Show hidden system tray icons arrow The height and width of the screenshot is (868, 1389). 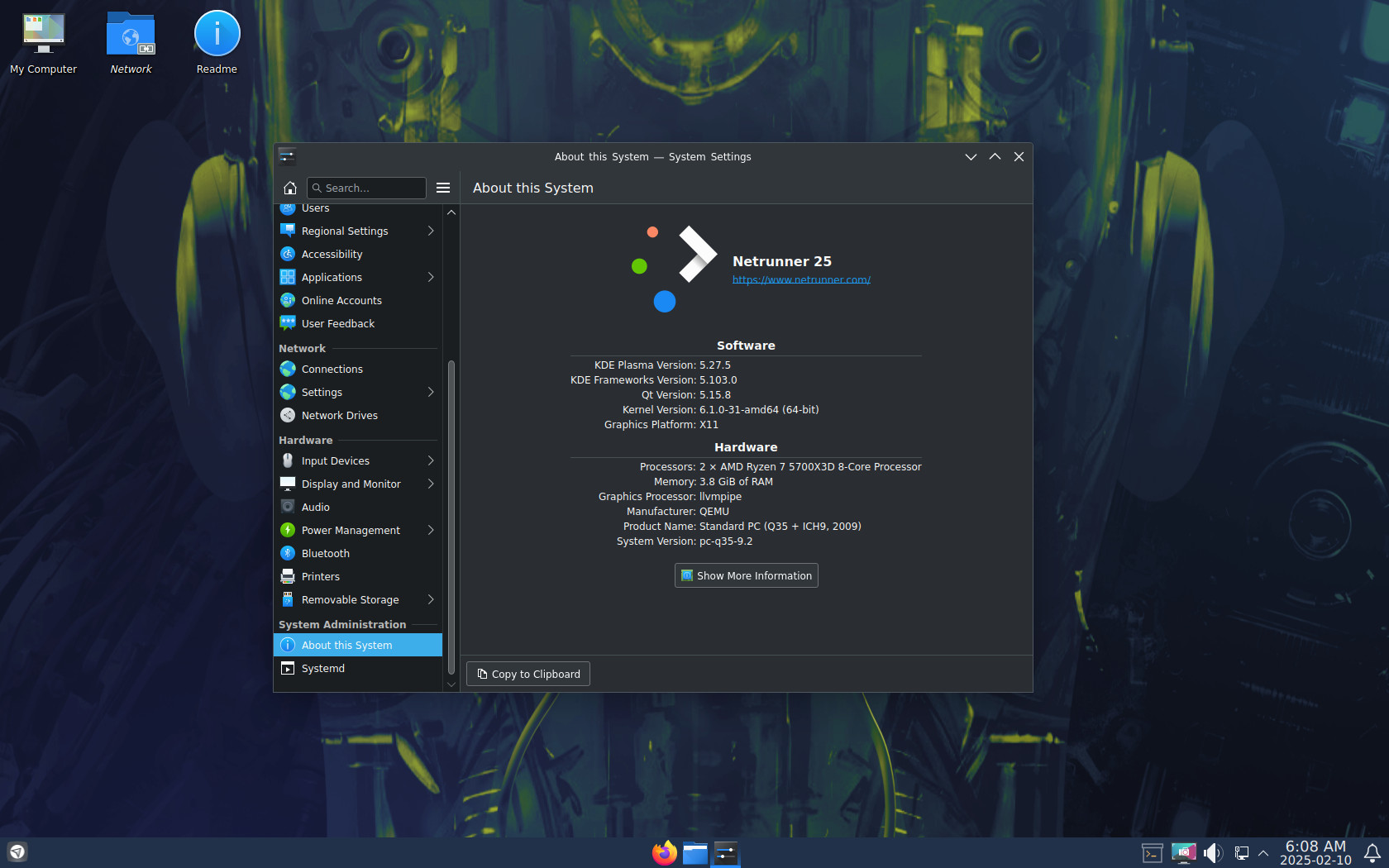1263,852
